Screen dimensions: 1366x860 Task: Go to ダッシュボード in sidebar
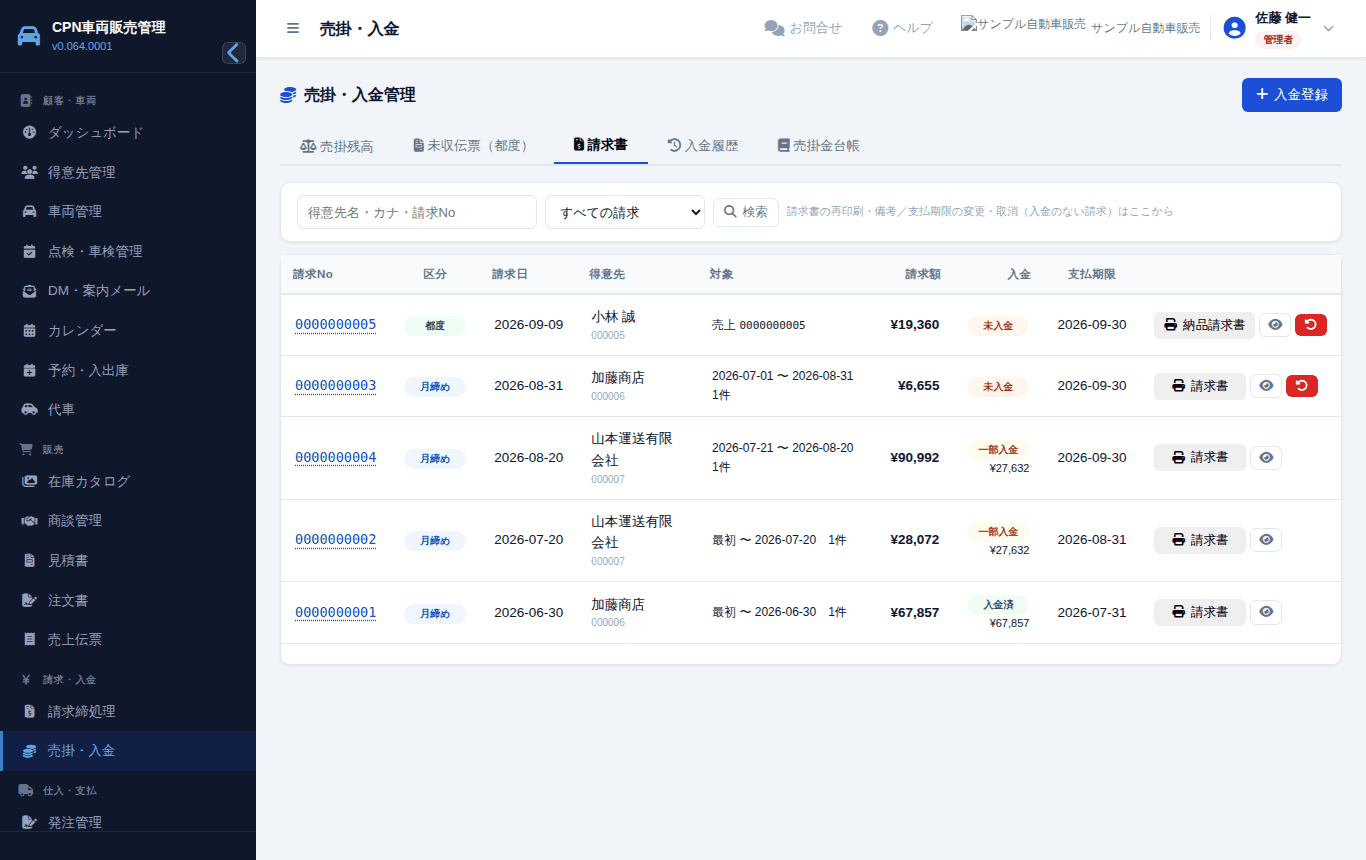(x=128, y=133)
